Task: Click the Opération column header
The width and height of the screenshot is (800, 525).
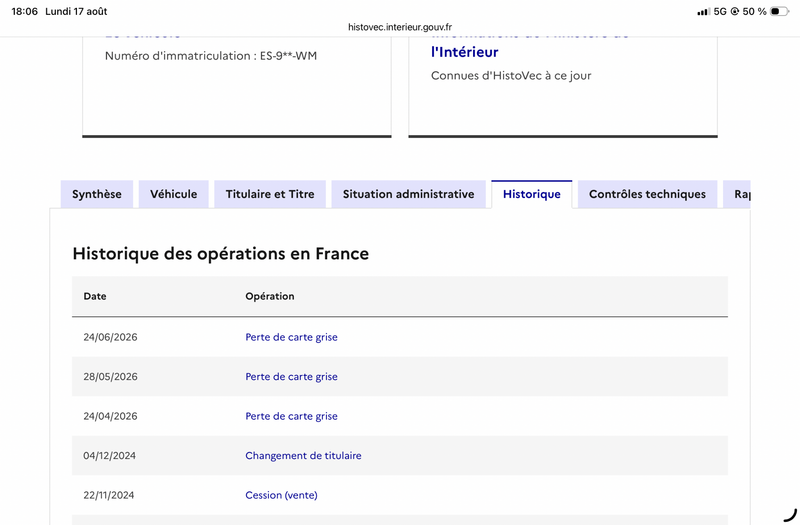Action: pyautogui.click(x=270, y=296)
